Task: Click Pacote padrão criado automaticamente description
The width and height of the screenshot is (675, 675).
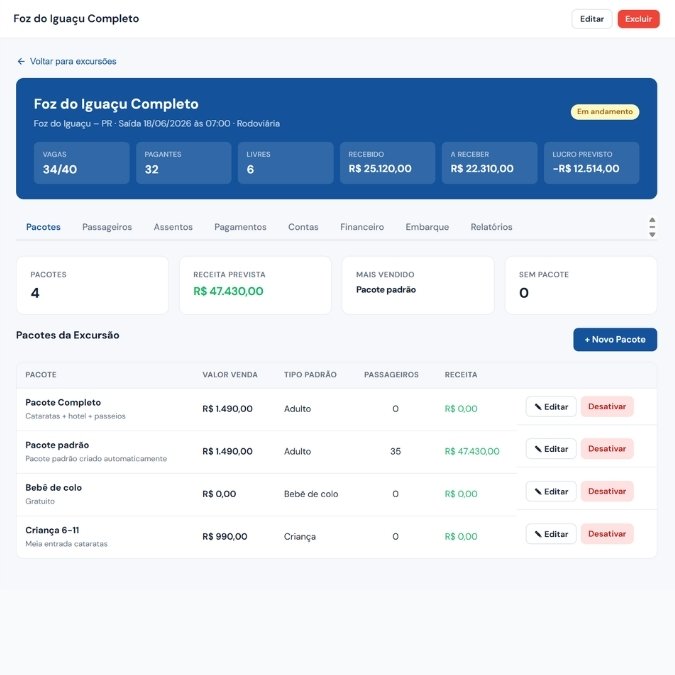Action: coord(96,459)
